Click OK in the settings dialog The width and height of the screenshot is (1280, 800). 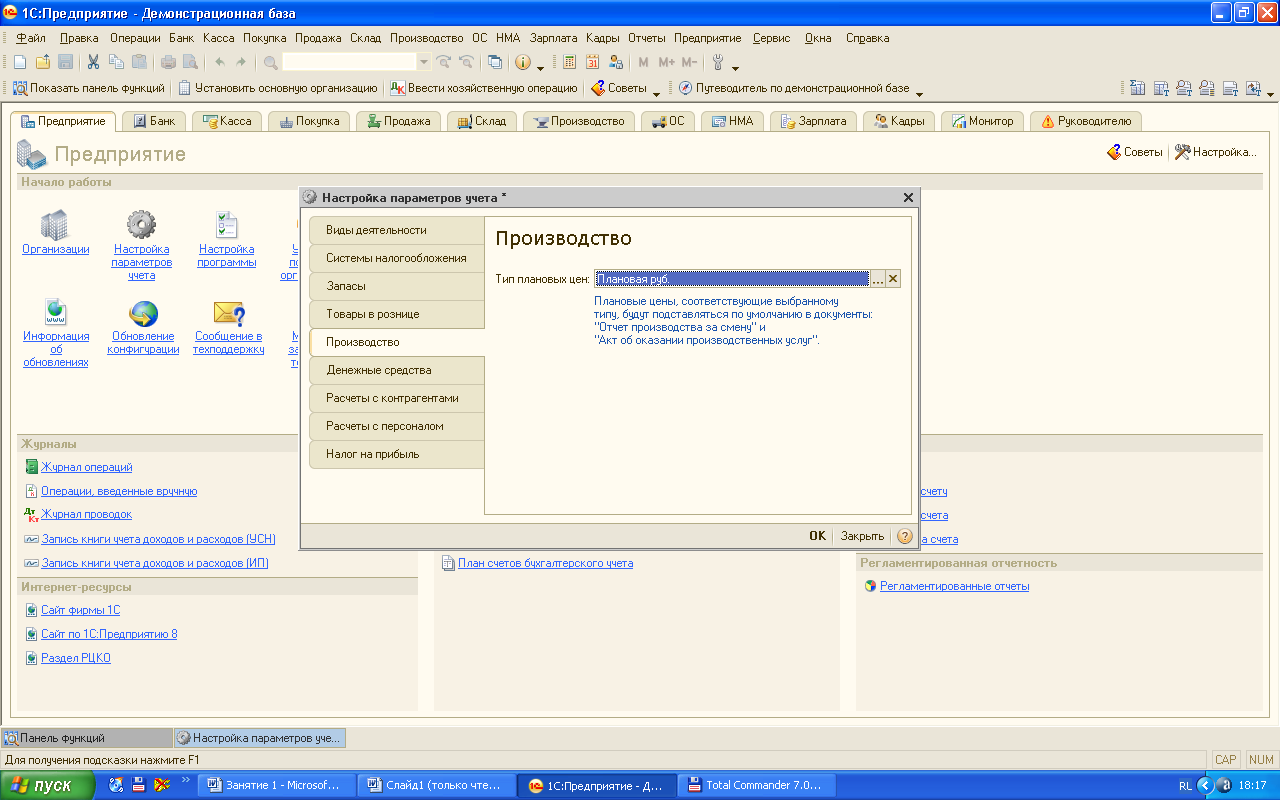(x=817, y=536)
